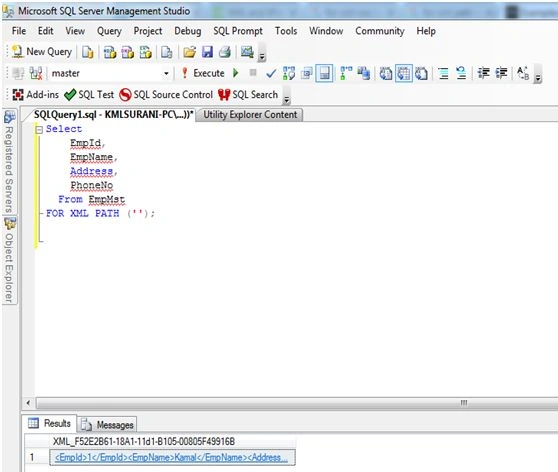Click Uncomment Selected Lines icon
558x472 pixels.
coord(461,74)
